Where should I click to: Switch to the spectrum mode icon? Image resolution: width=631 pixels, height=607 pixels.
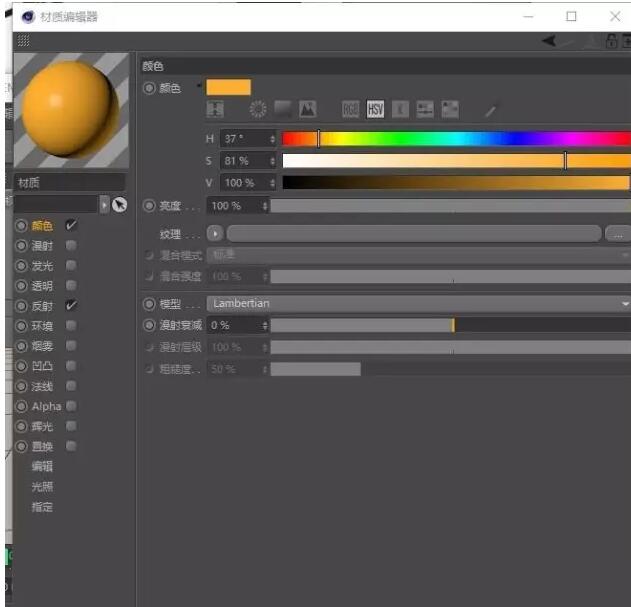pos(283,109)
